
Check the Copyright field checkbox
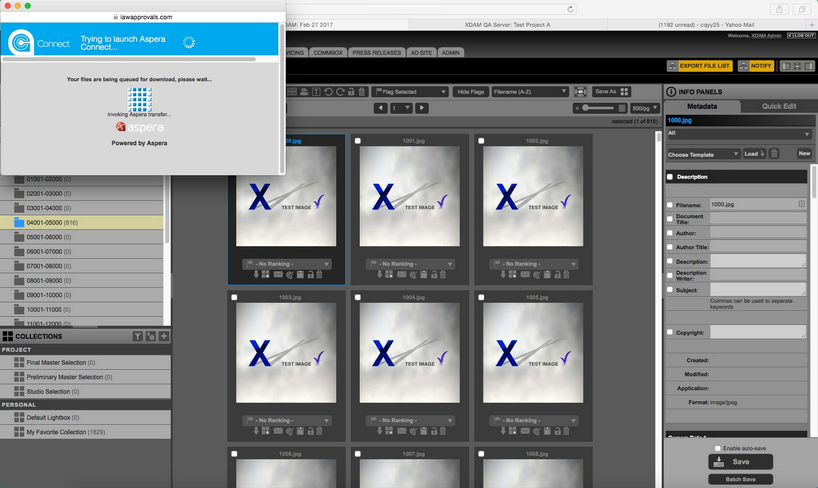click(670, 332)
